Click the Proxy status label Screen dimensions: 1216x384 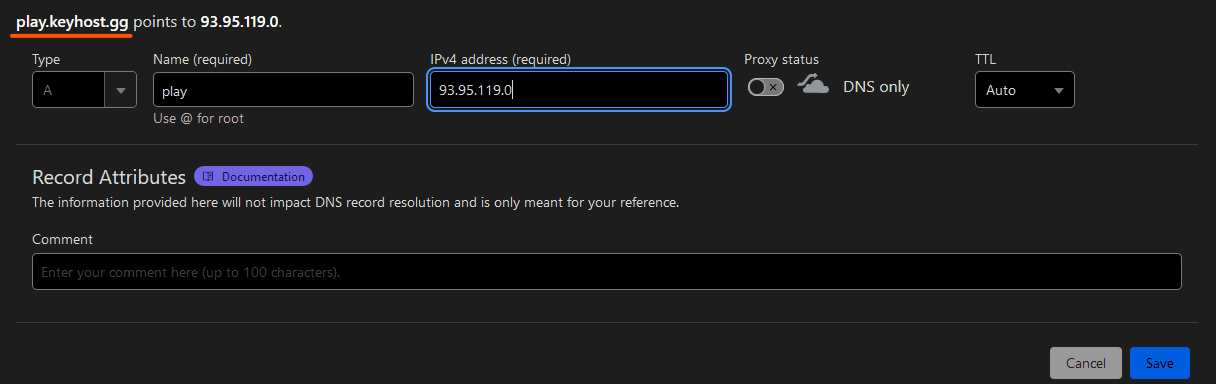pos(782,60)
